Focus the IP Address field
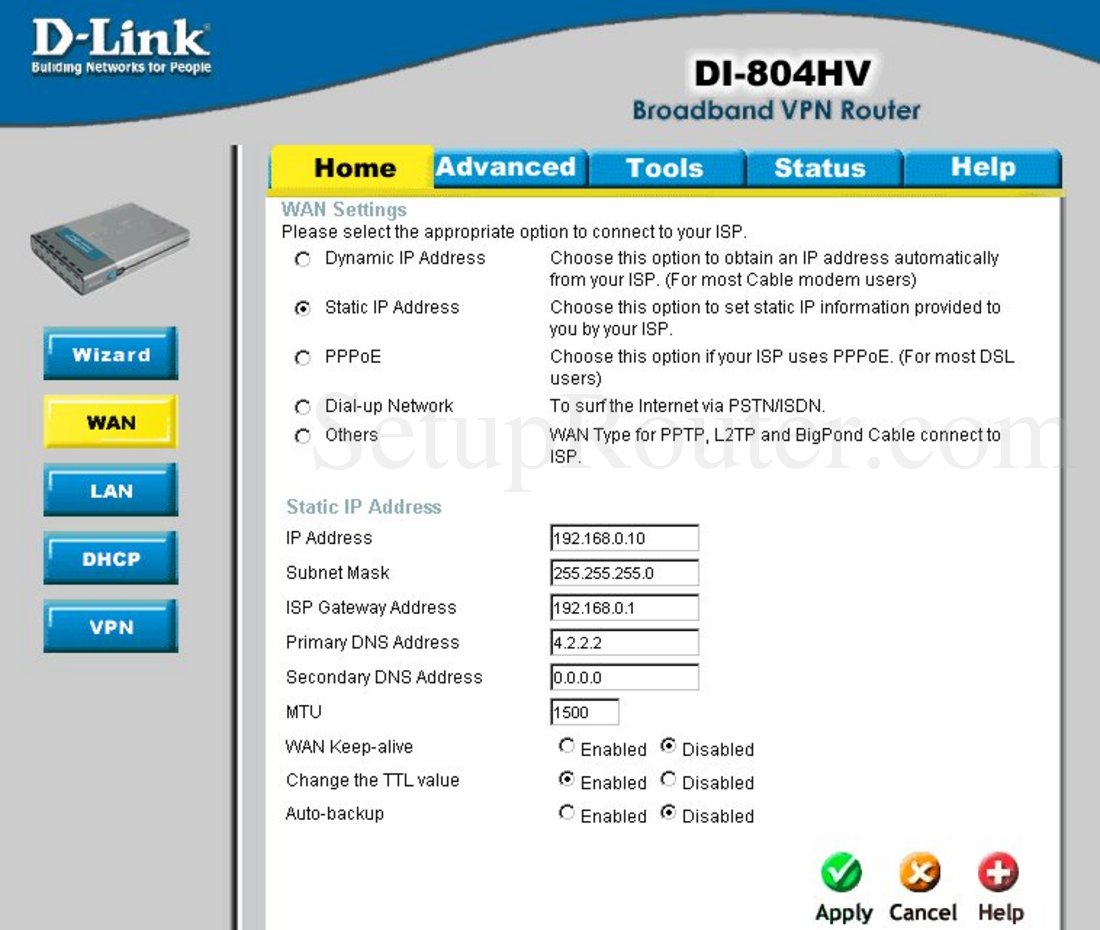 point(624,538)
